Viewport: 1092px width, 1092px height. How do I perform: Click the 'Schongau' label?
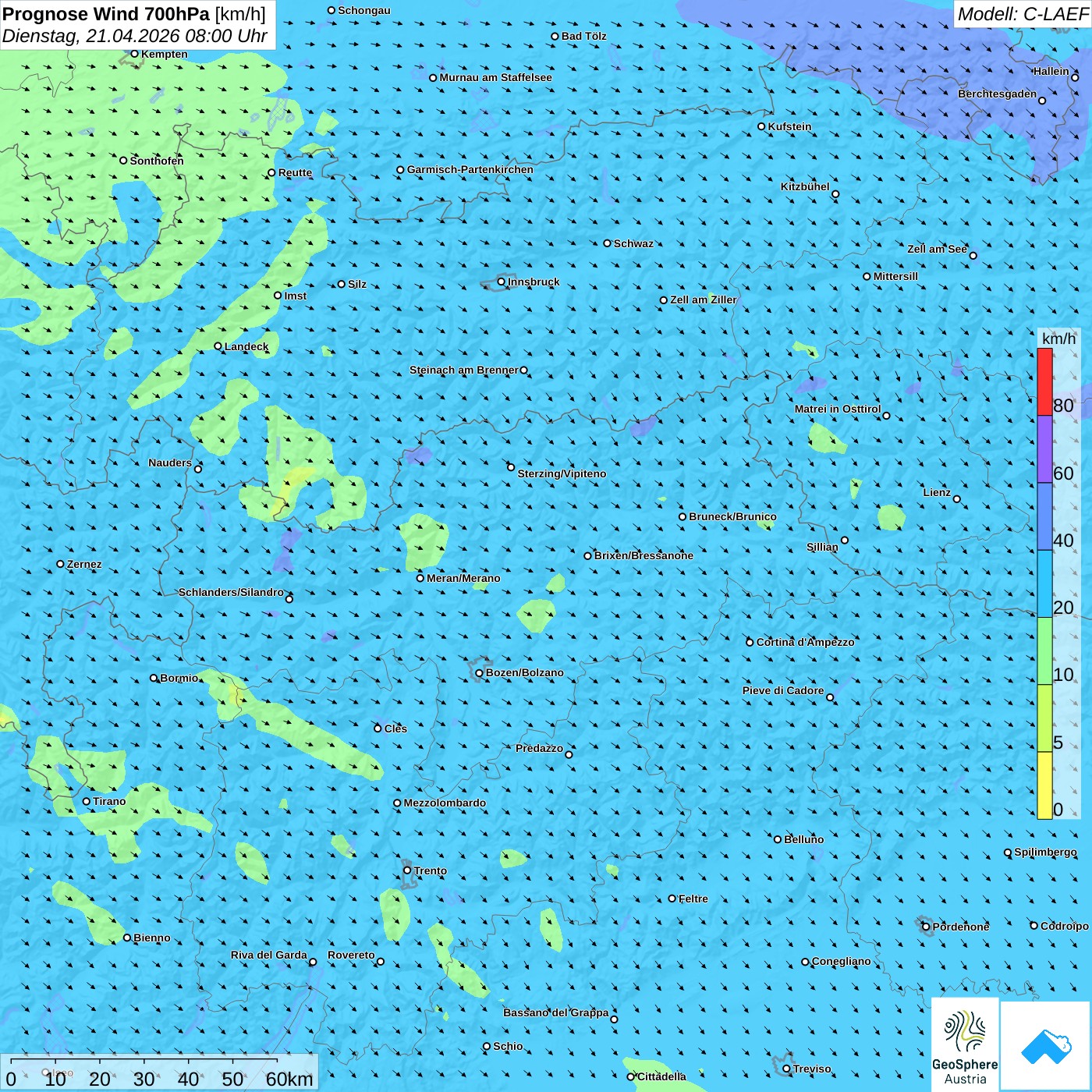(x=364, y=10)
